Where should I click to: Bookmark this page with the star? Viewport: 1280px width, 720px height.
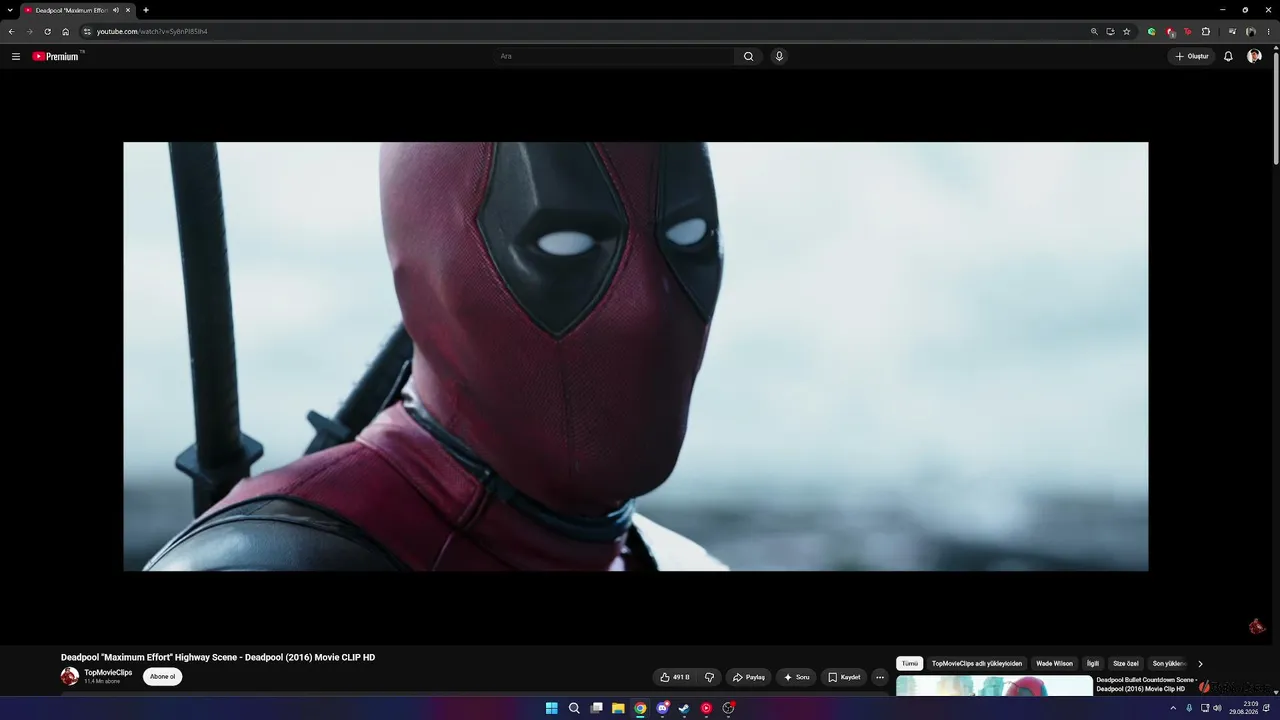click(x=1126, y=31)
